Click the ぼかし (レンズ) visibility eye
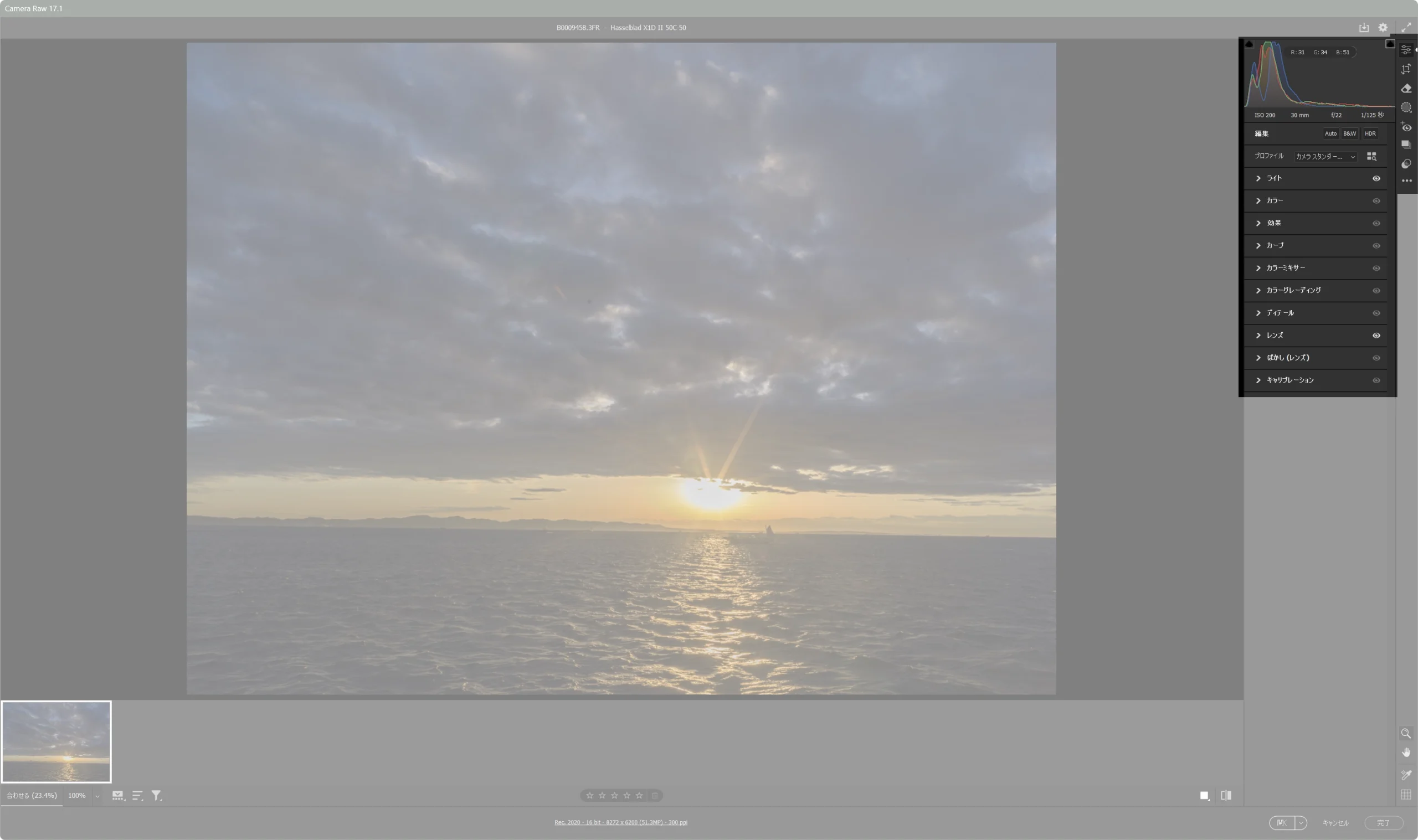1418x840 pixels. click(1376, 358)
